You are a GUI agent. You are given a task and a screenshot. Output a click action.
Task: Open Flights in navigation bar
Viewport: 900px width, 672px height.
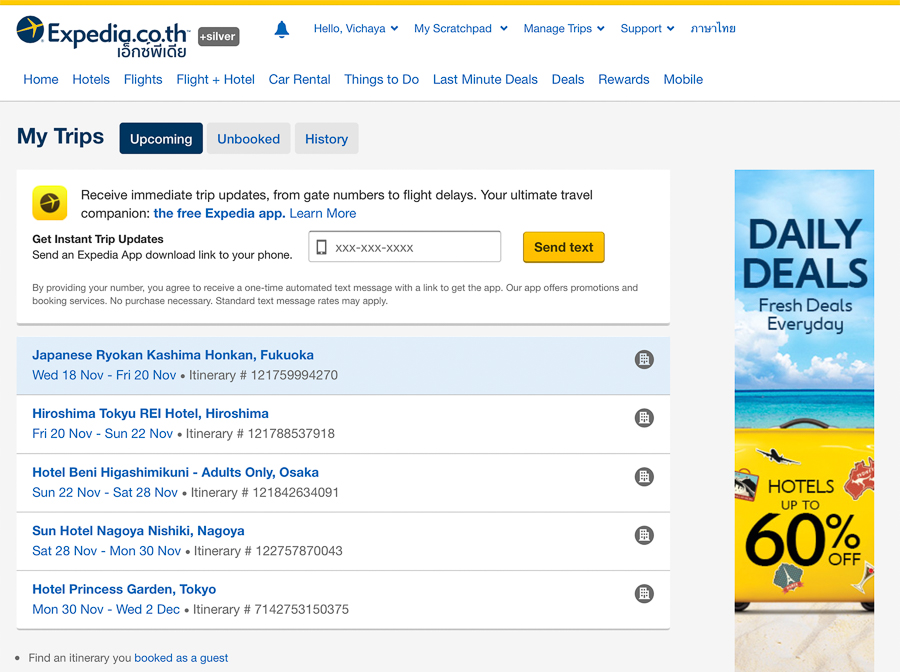143,79
